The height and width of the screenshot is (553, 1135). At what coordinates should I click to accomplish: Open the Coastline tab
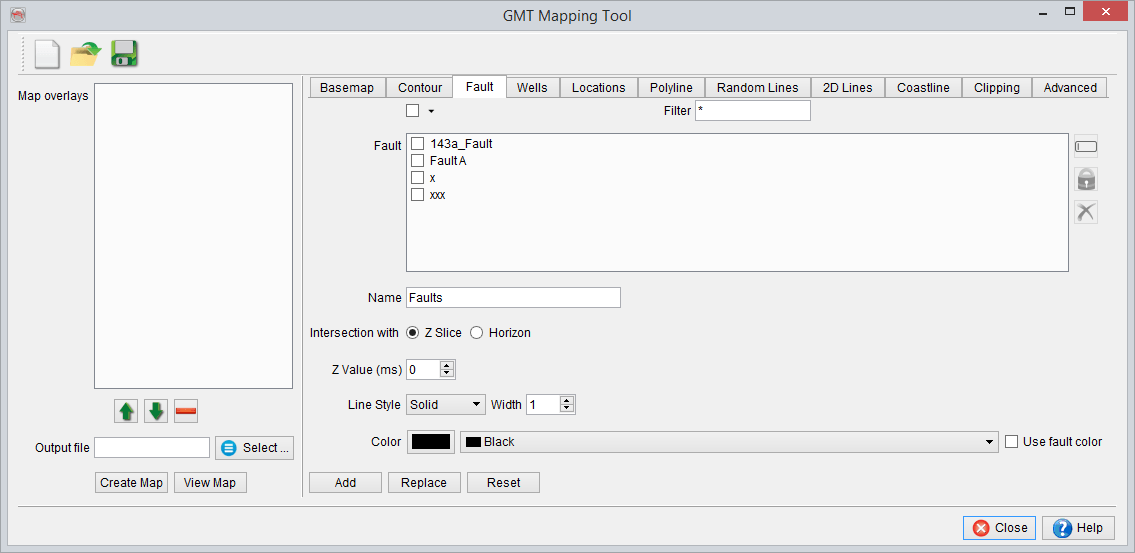tap(923, 88)
